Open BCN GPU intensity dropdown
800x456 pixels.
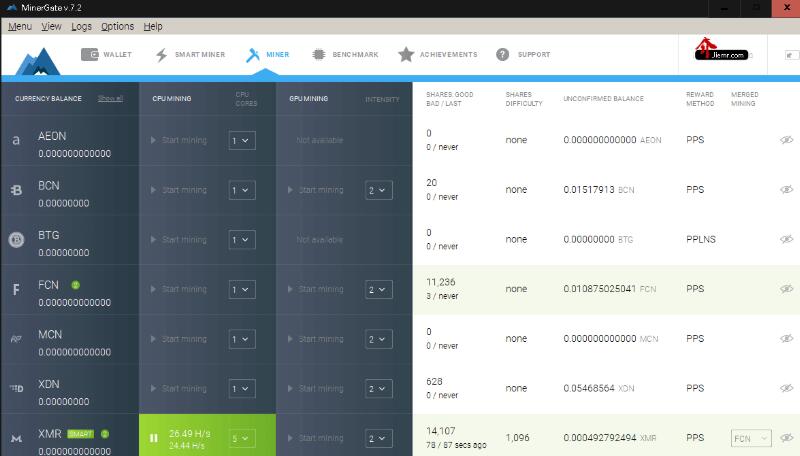pos(379,190)
